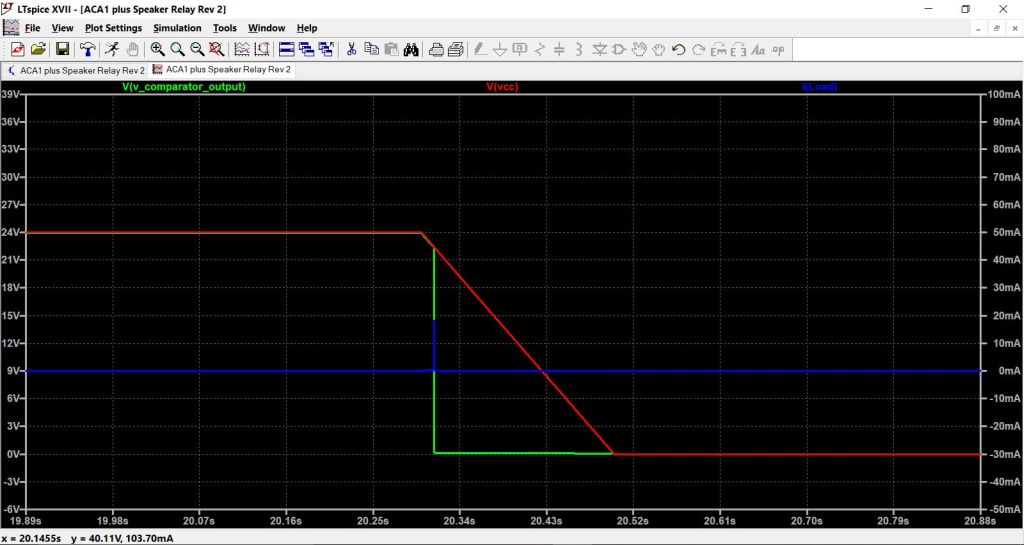Select the Pan magnifier icon
Screen dimensions: 1024x545
pos(177,50)
